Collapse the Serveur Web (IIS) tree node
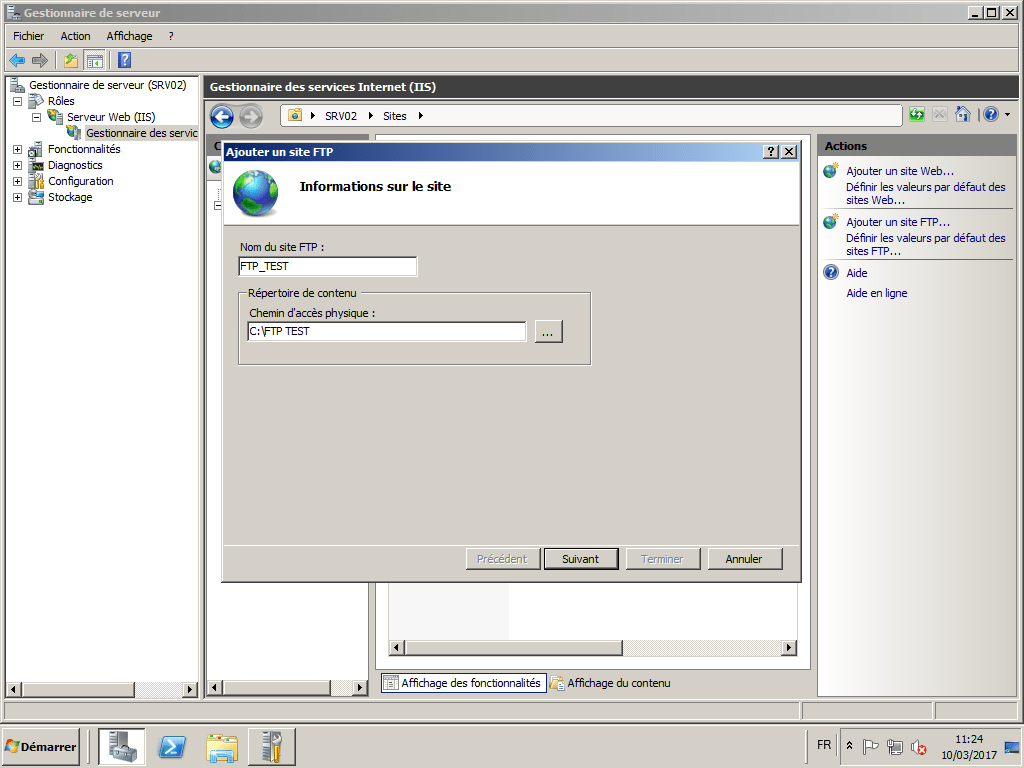 (34, 117)
